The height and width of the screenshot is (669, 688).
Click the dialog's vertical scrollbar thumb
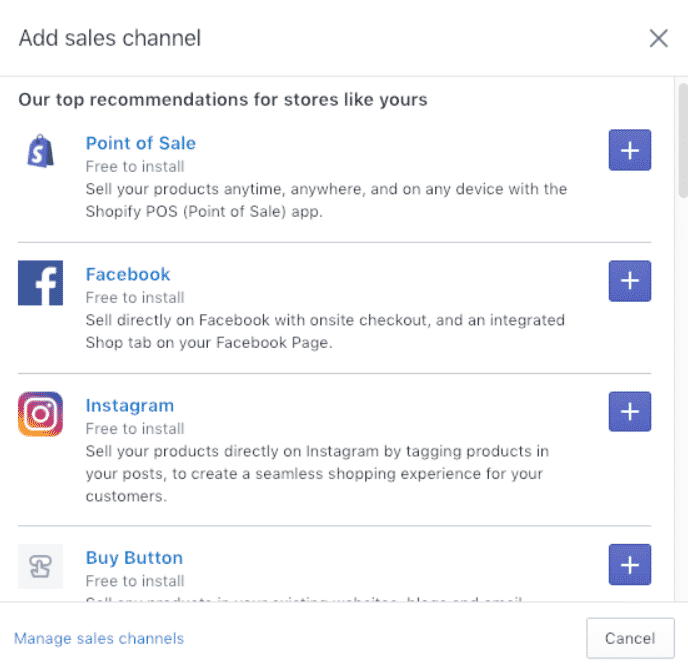683,140
